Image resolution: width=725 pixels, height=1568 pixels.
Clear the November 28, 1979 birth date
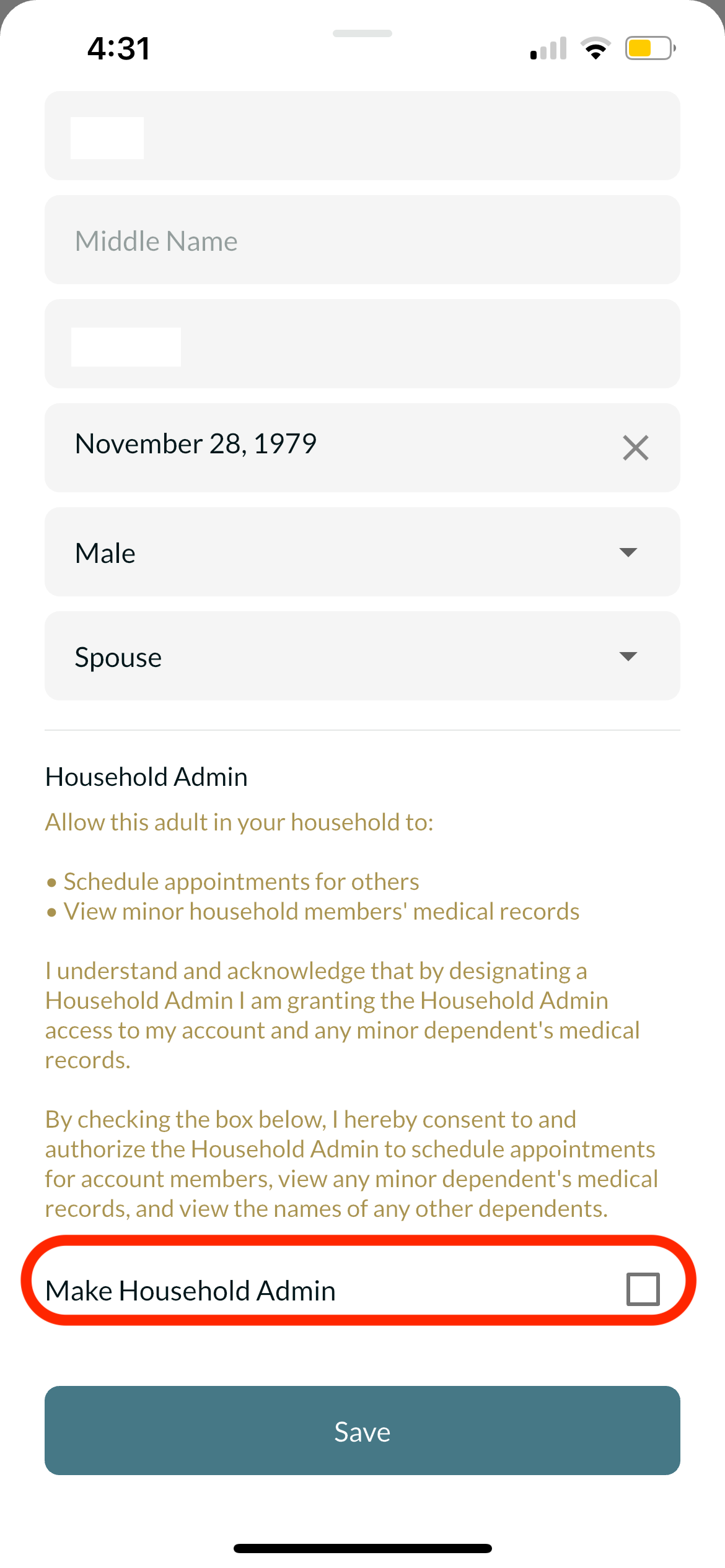pos(635,448)
